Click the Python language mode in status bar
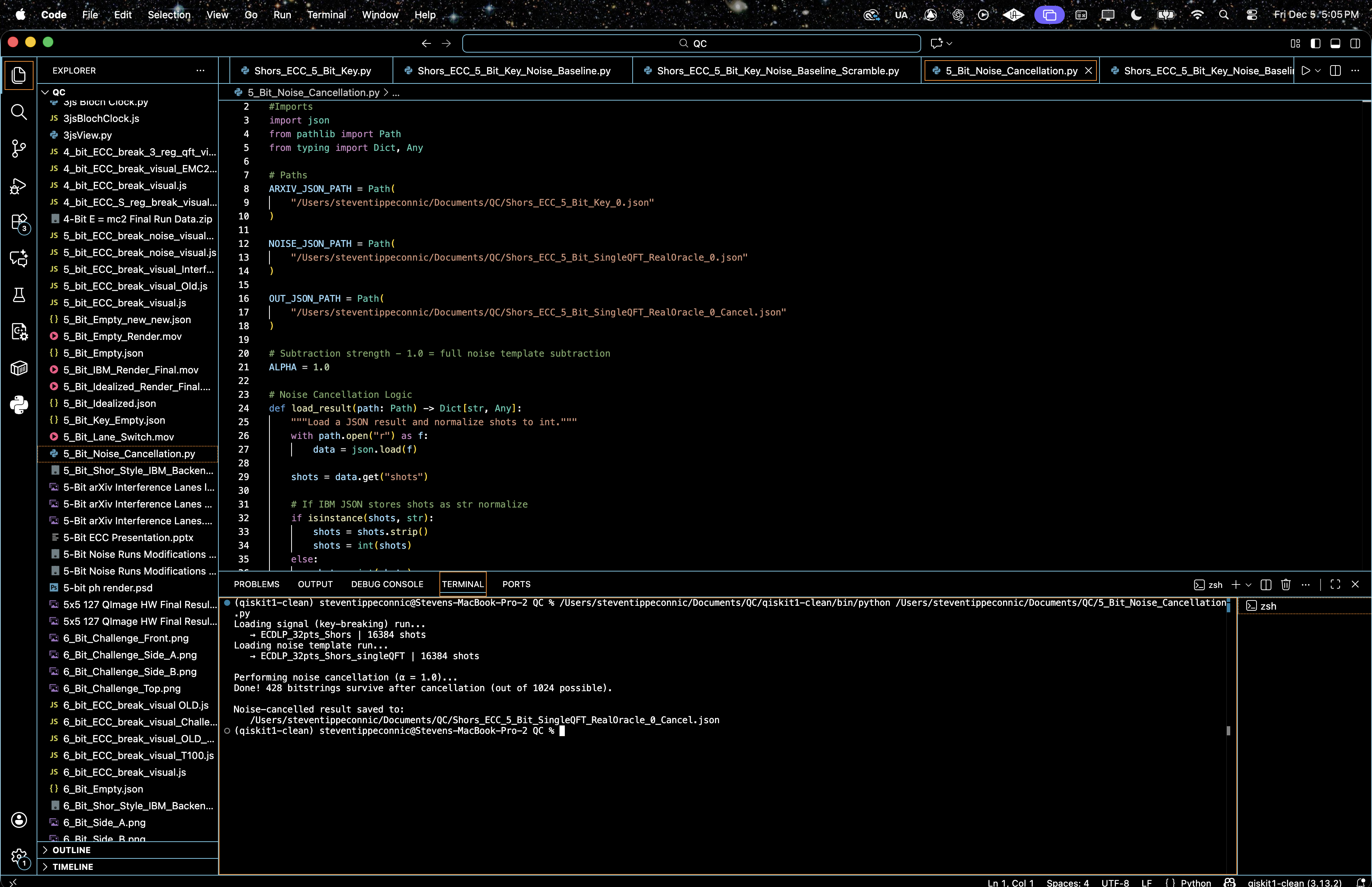The image size is (1372, 887). tap(1195, 882)
